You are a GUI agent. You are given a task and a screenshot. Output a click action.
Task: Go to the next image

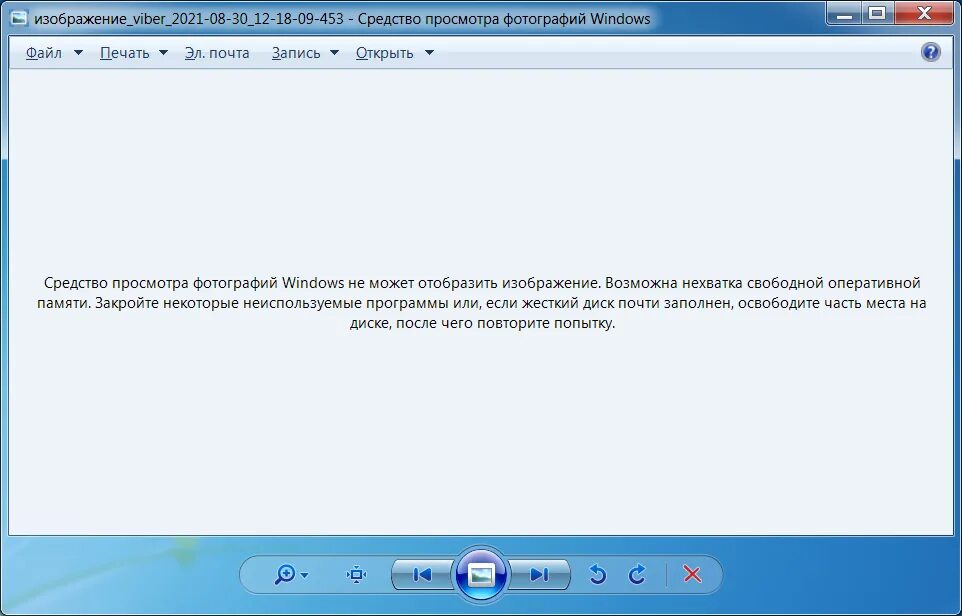coord(540,574)
